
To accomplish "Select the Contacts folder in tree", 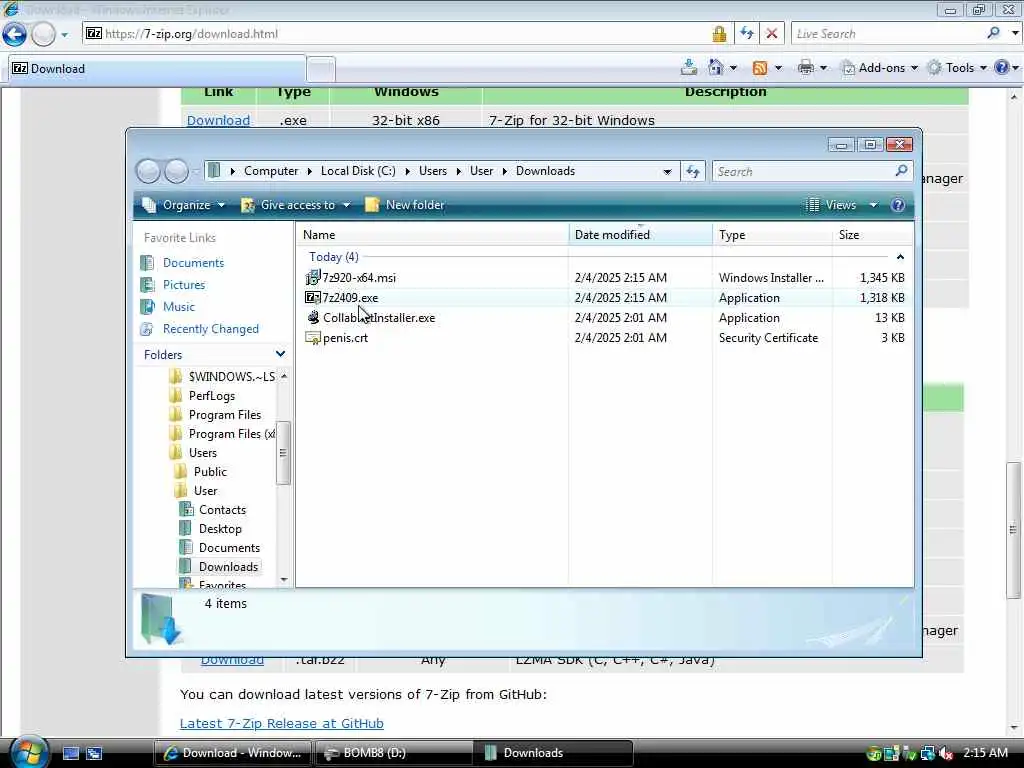I will [222, 509].
